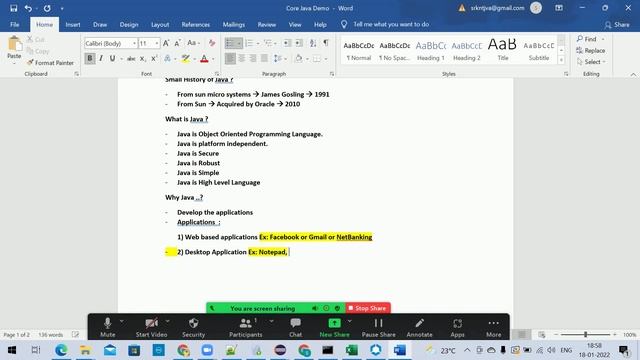Click Find in Editing group

590,39
